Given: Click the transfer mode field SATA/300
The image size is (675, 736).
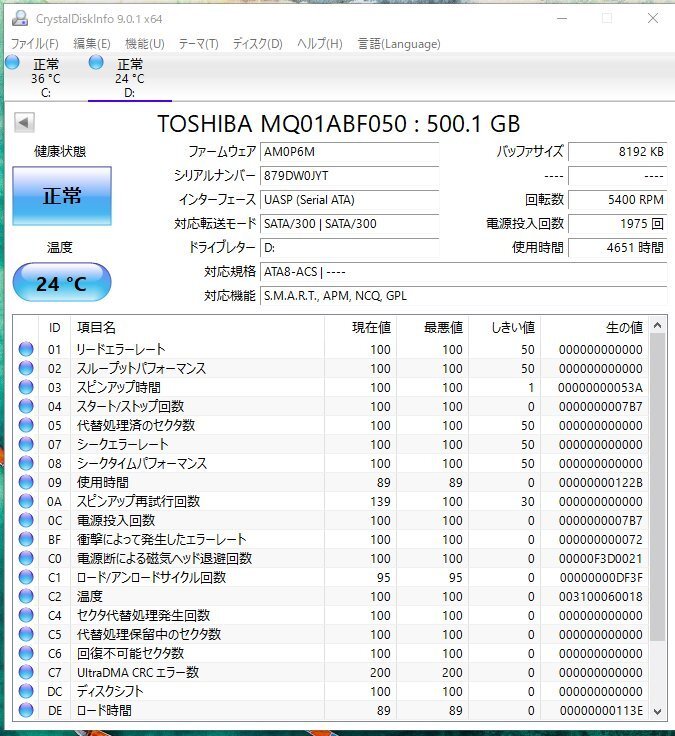Looking at the screenshot, I should 349,223.
